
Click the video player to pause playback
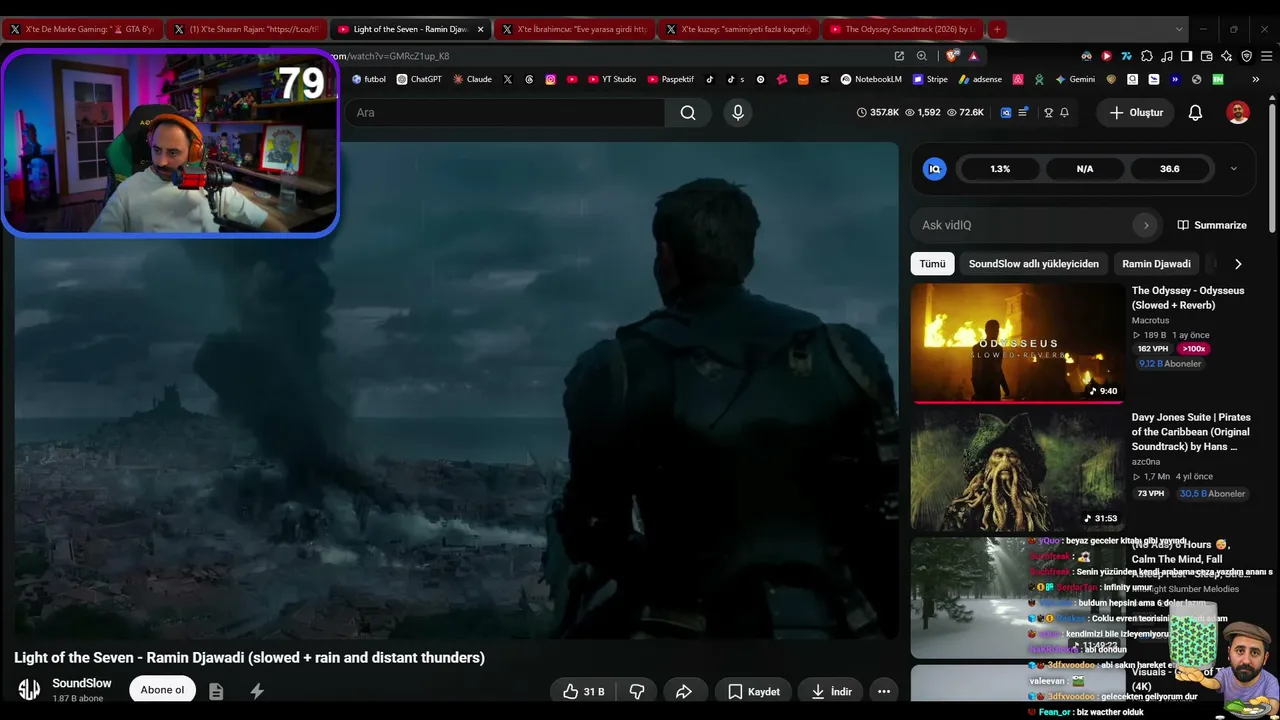(457, 391)
